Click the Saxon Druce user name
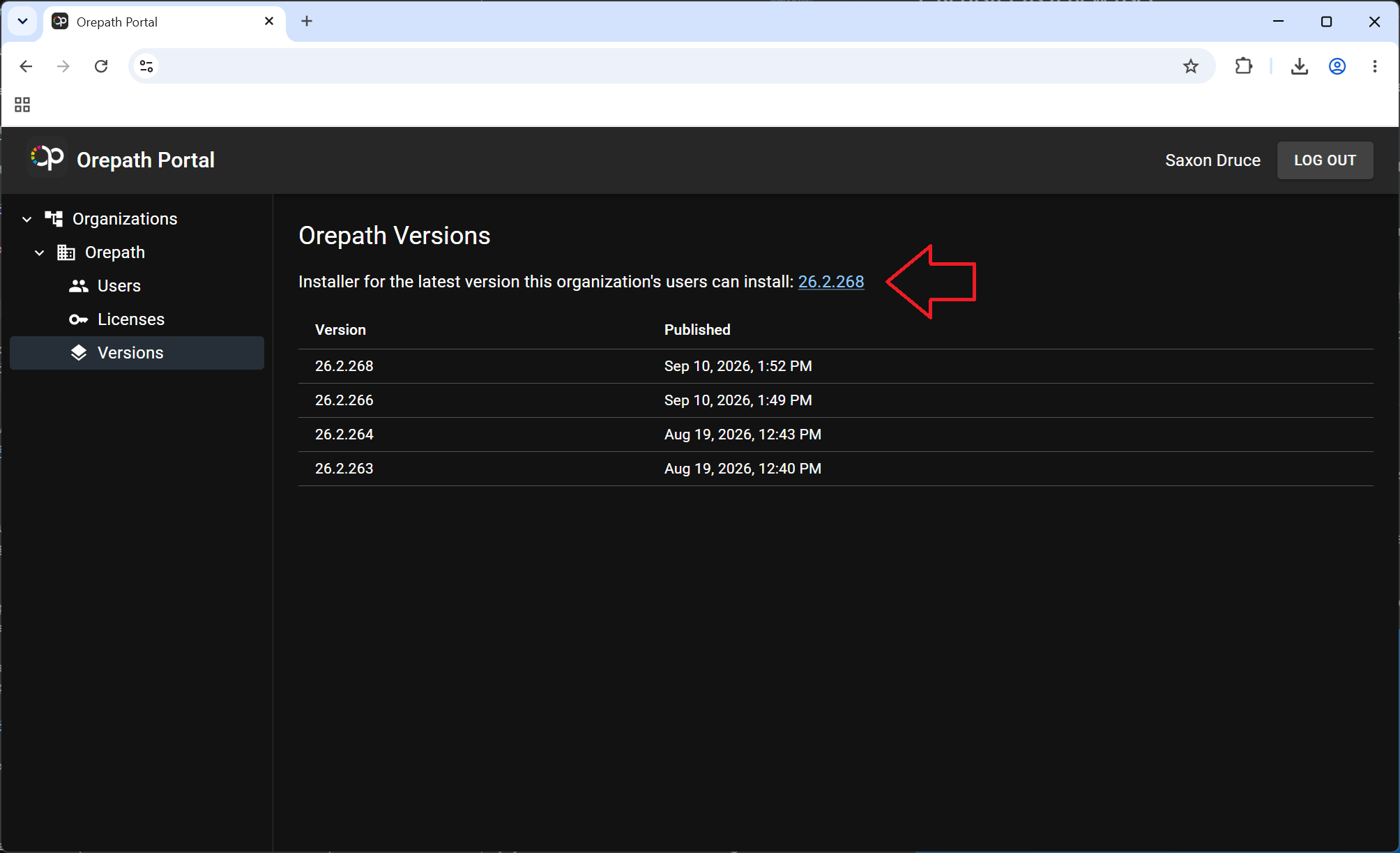This screenshot has width=1400, height=853. pyautogui.click(x=1212, y=160)
